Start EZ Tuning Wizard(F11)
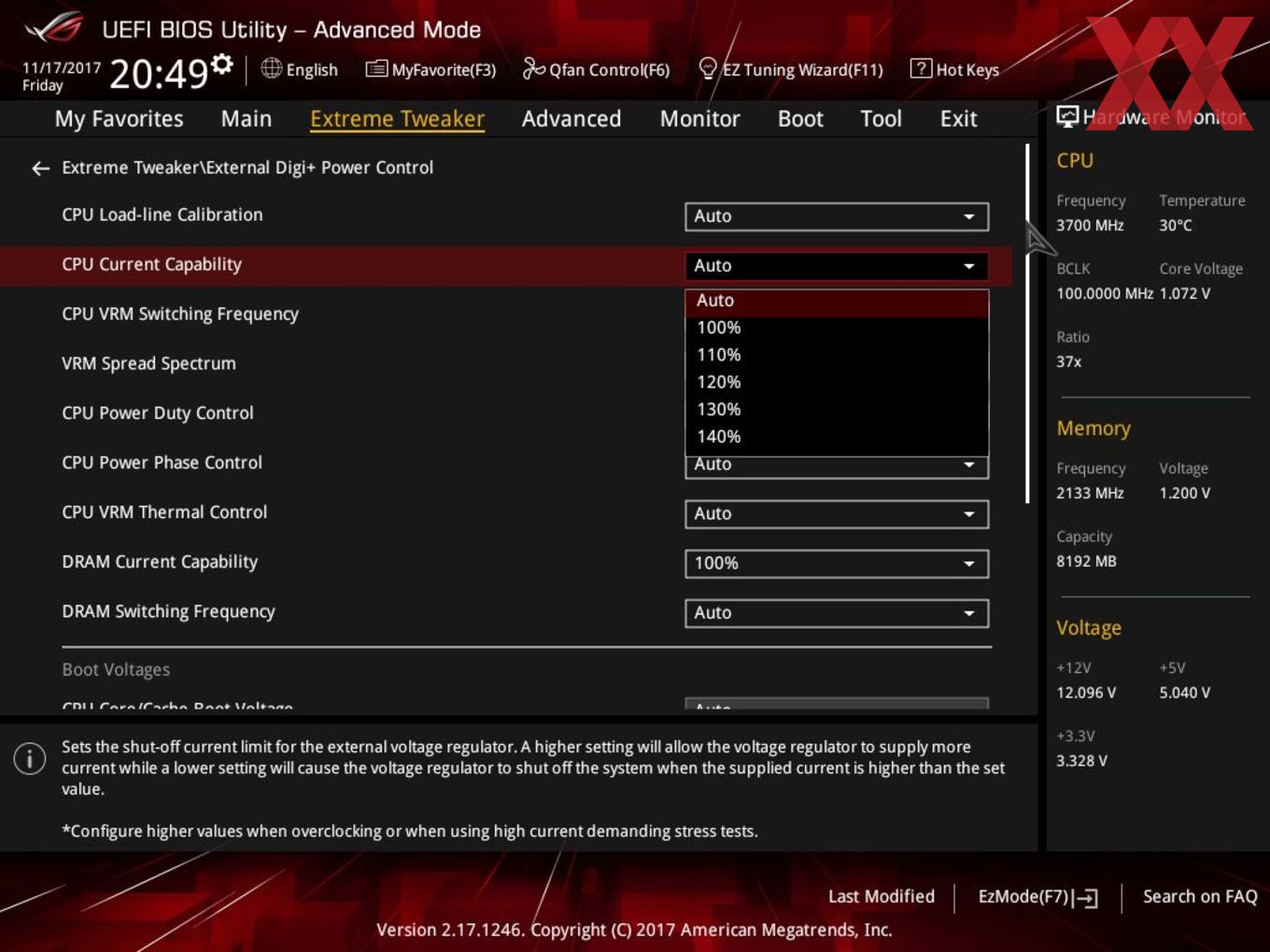 (x=790, y=69)
